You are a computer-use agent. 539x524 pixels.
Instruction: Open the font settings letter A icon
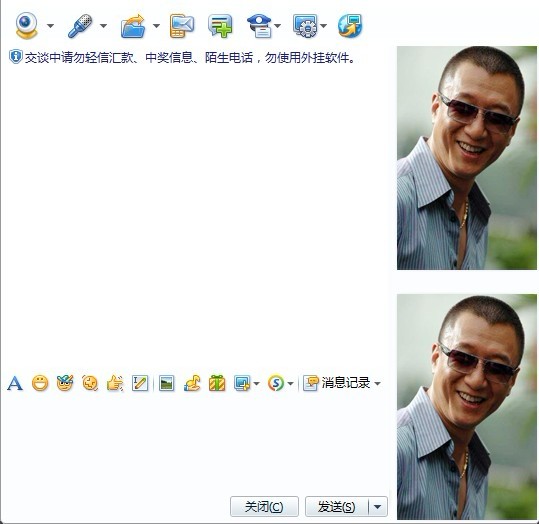click(15, 383)
